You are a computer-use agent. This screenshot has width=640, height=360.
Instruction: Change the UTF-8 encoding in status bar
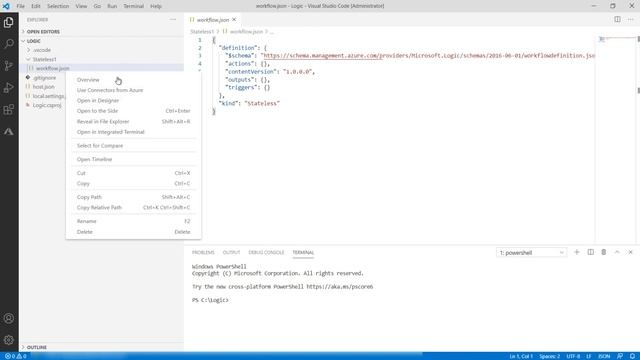click(573, 356)
